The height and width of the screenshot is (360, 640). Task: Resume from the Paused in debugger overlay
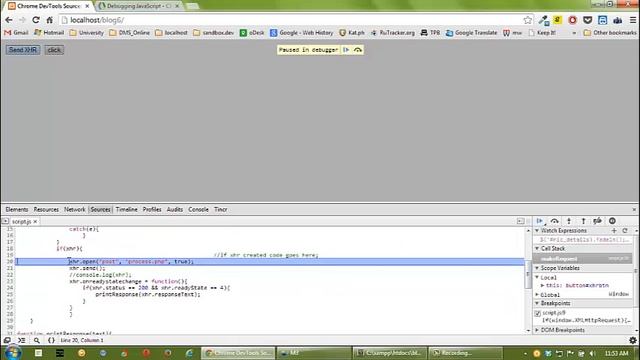[x=346, y=50]
